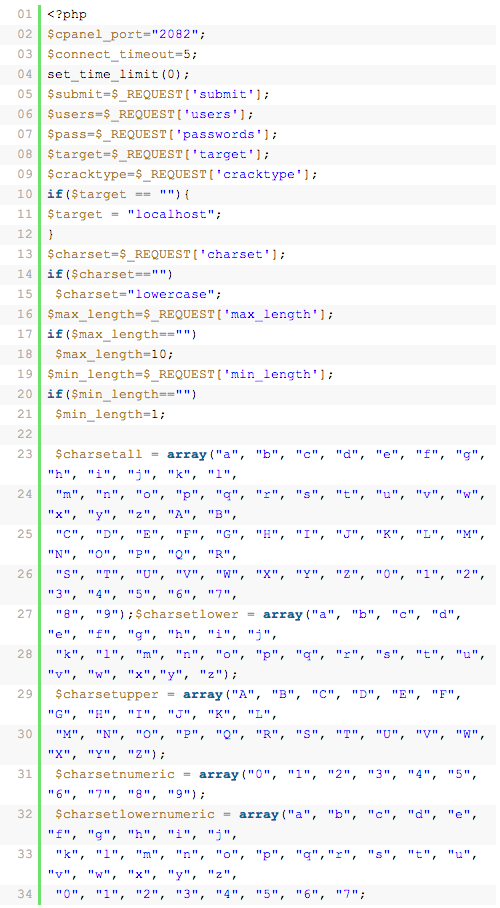The height and width of the screenshot is (908, 500).
Task: Select the if($min_length=="") condition
Action: (x=123, y=394)
